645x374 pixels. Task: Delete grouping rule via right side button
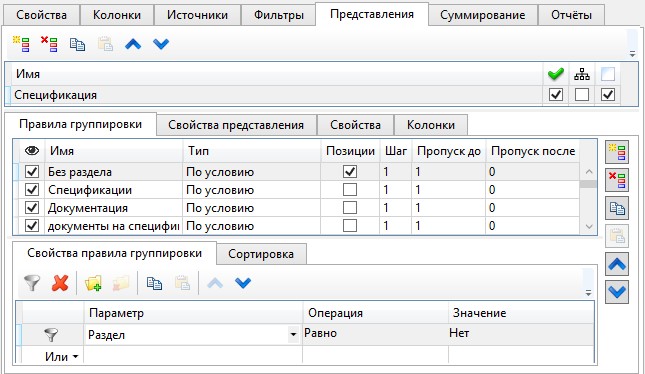[617, 180]
